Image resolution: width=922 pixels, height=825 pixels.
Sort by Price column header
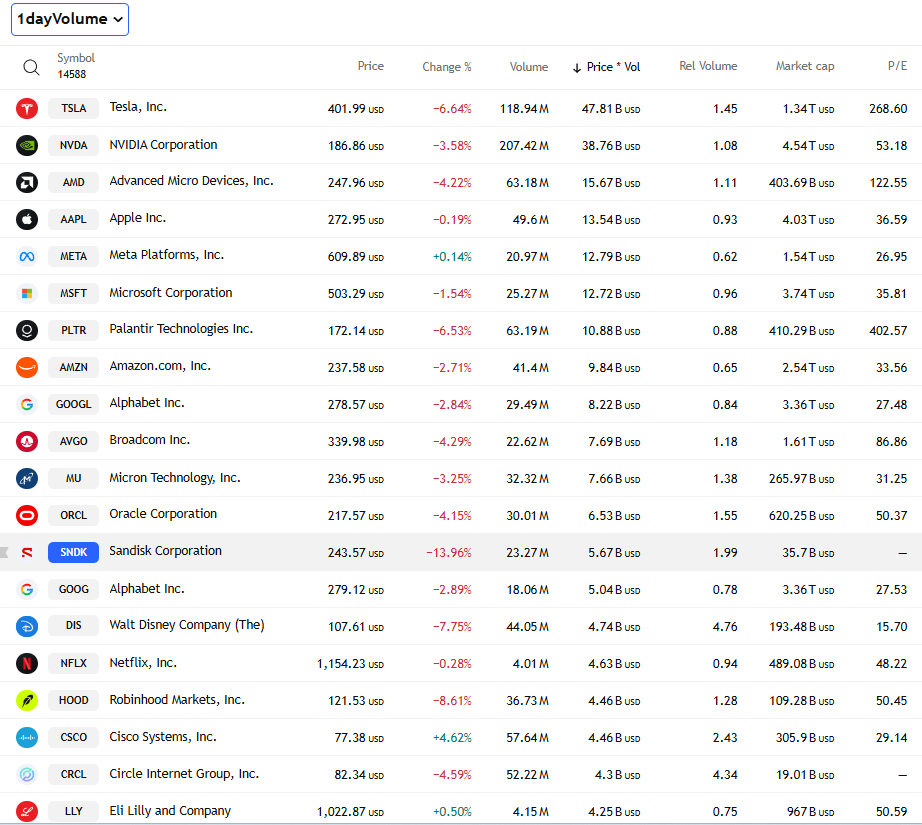tap(370, 66)
